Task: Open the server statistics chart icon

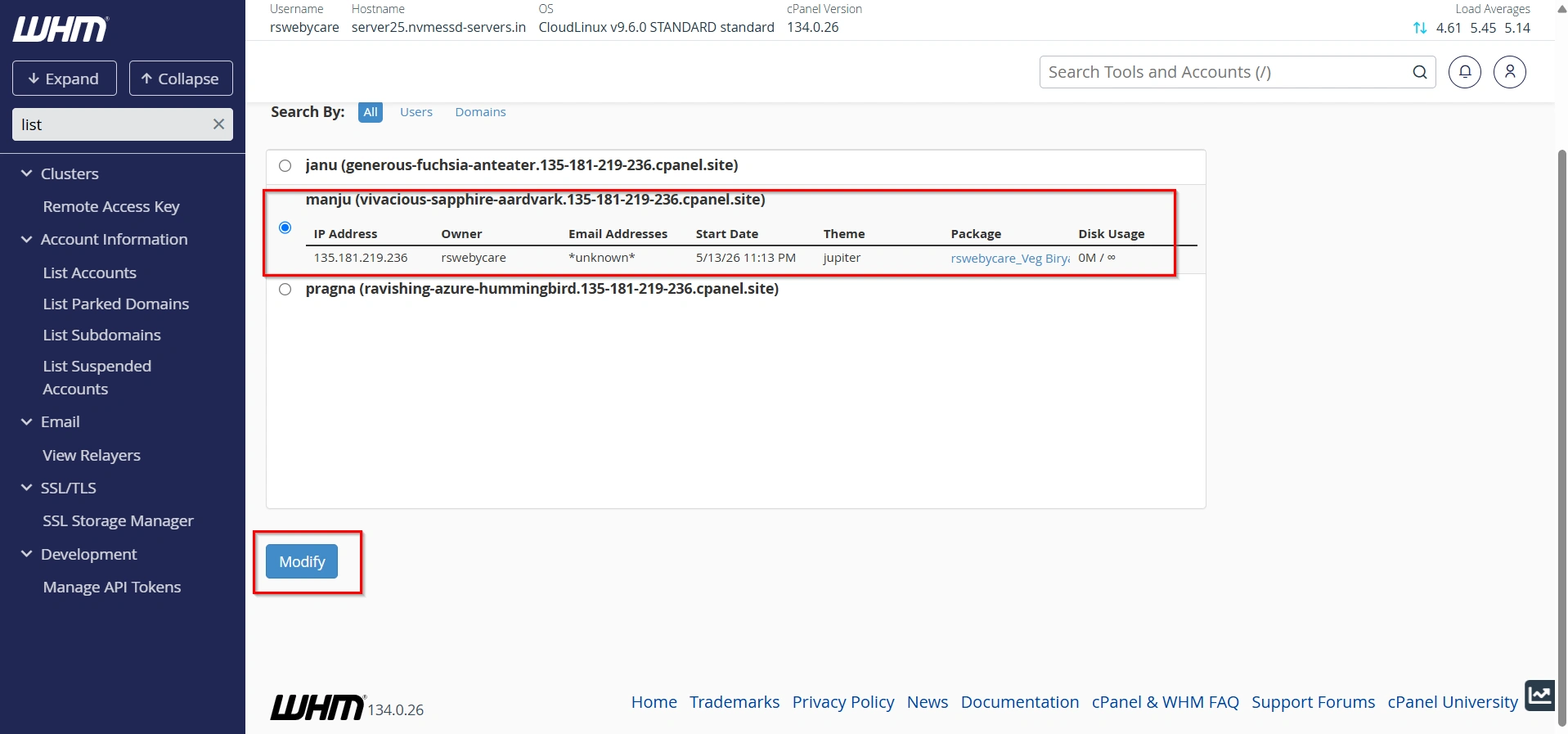Action: click(1539, 696)
